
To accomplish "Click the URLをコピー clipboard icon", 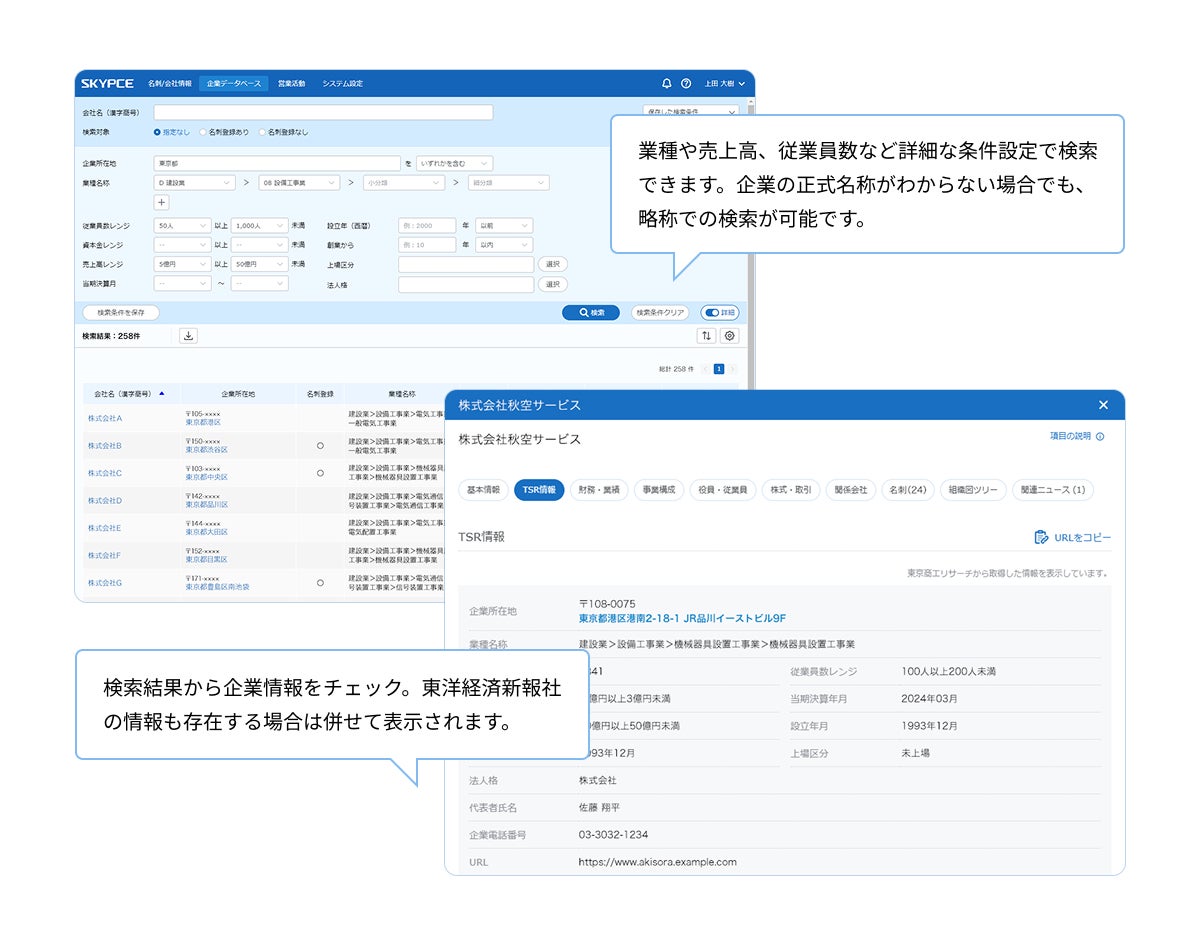I will coord(1041,537).
